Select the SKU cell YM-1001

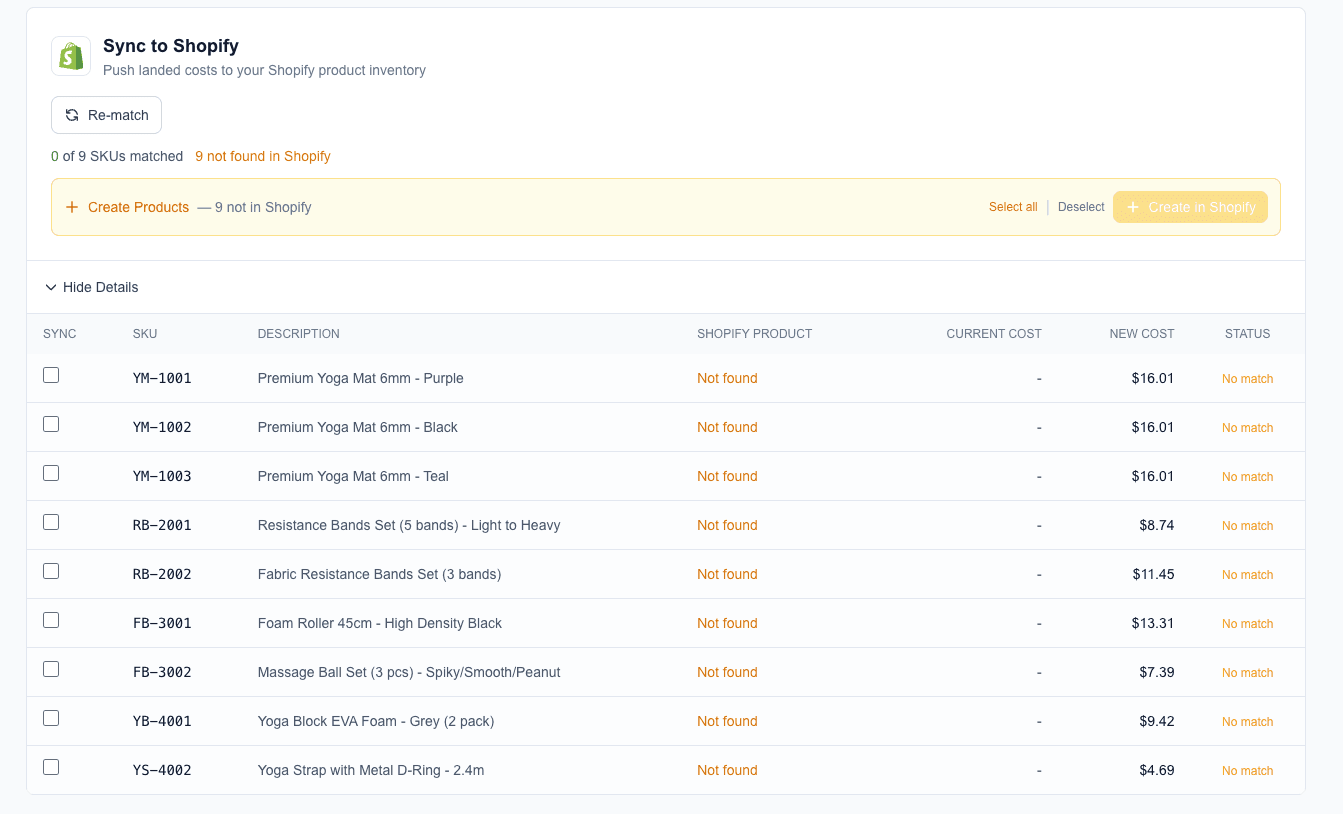click(162, 378)
